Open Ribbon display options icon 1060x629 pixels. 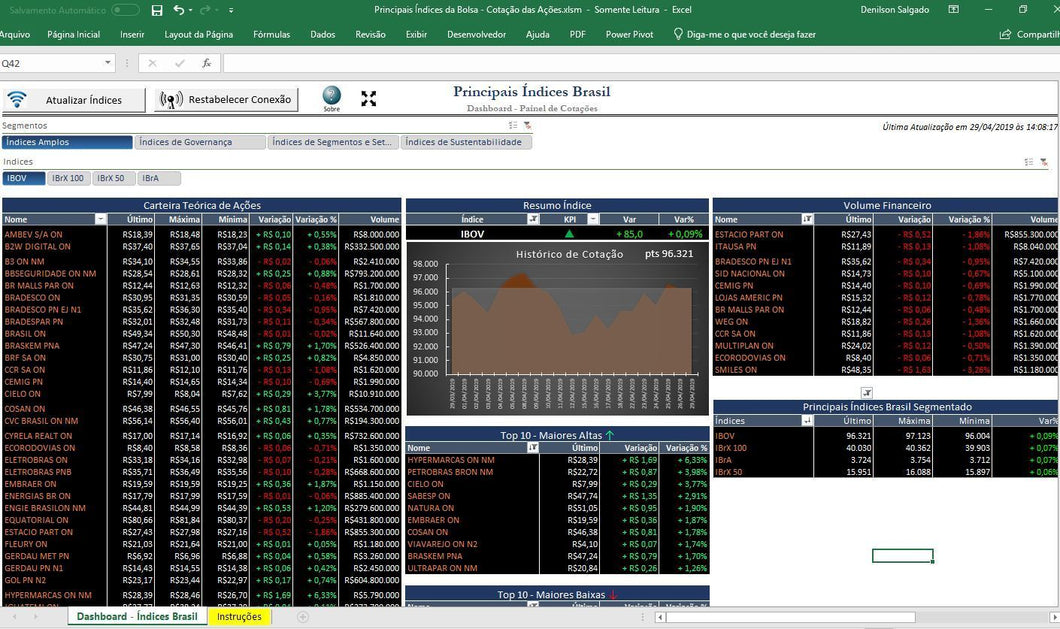point(953,9)
